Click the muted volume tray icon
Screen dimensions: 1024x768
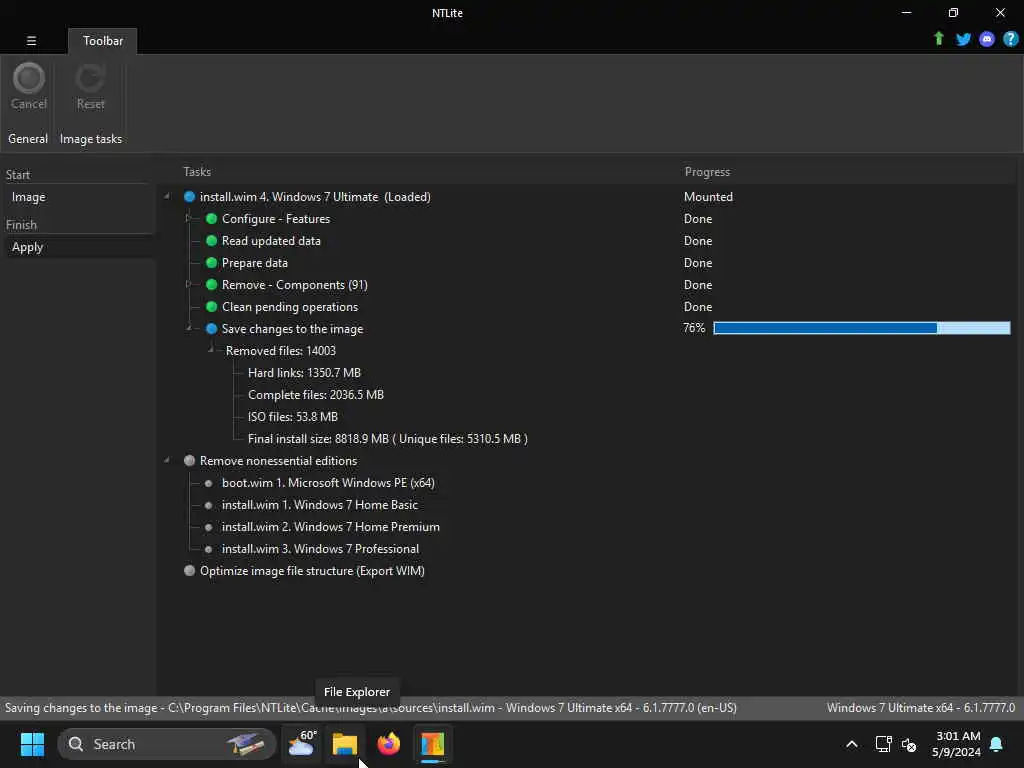click(x=908, y=744)
